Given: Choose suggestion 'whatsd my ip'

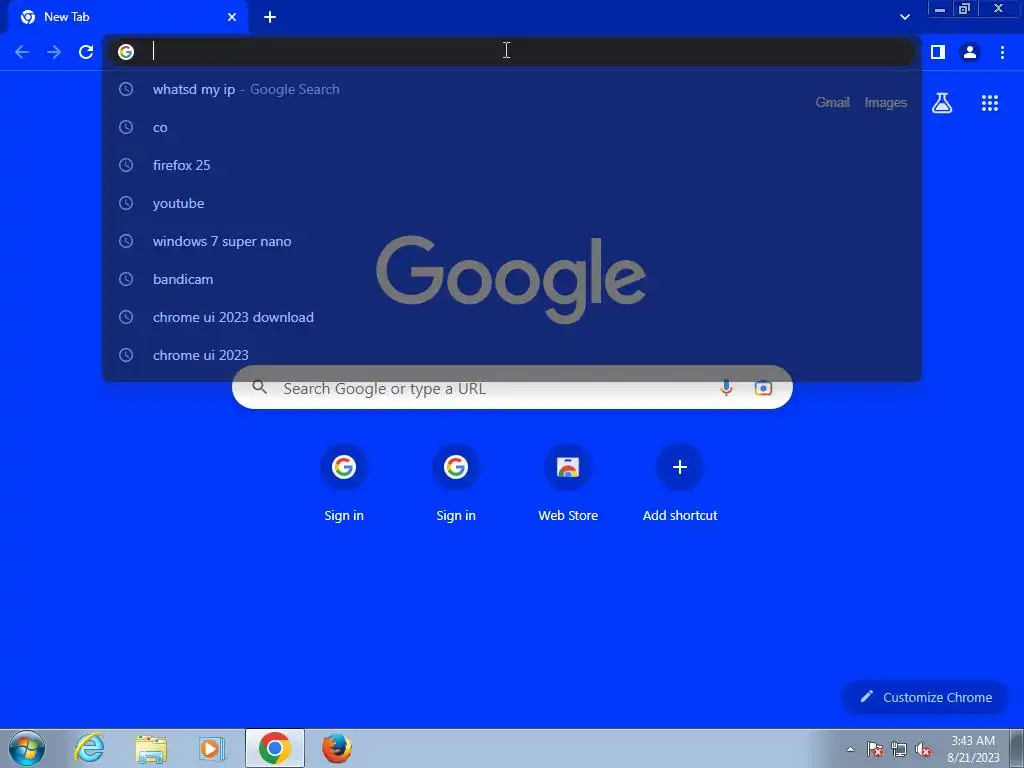Looking at the screenshot, I should pos(512,89).
